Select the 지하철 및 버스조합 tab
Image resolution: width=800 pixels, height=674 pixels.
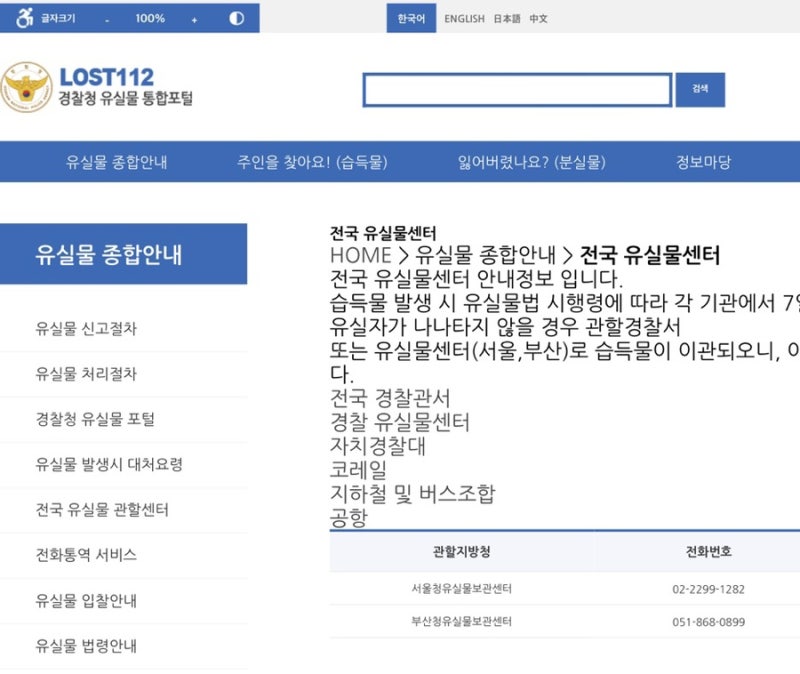[x=413, y=493]
